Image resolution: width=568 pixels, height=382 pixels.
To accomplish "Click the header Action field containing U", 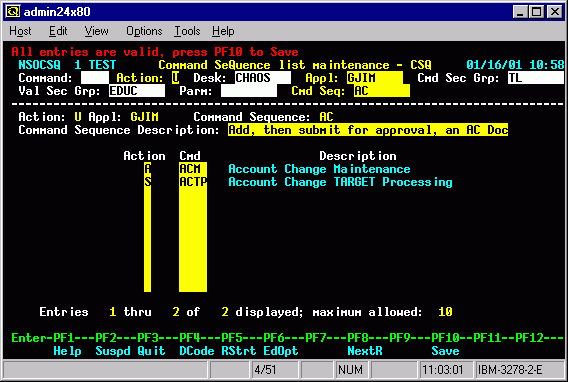I will tap(175, 78).
